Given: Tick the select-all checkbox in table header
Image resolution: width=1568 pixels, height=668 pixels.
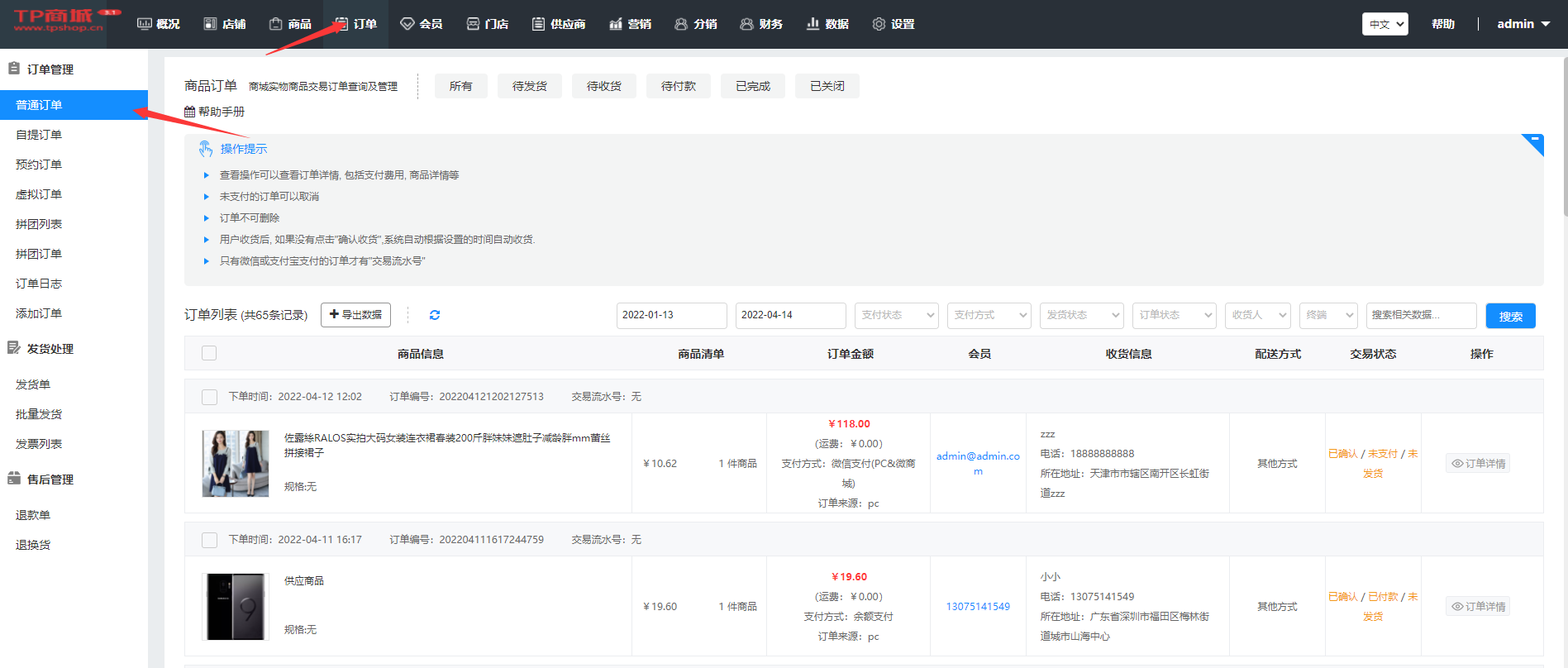Looking at the screenshot, I should (209, 354).
